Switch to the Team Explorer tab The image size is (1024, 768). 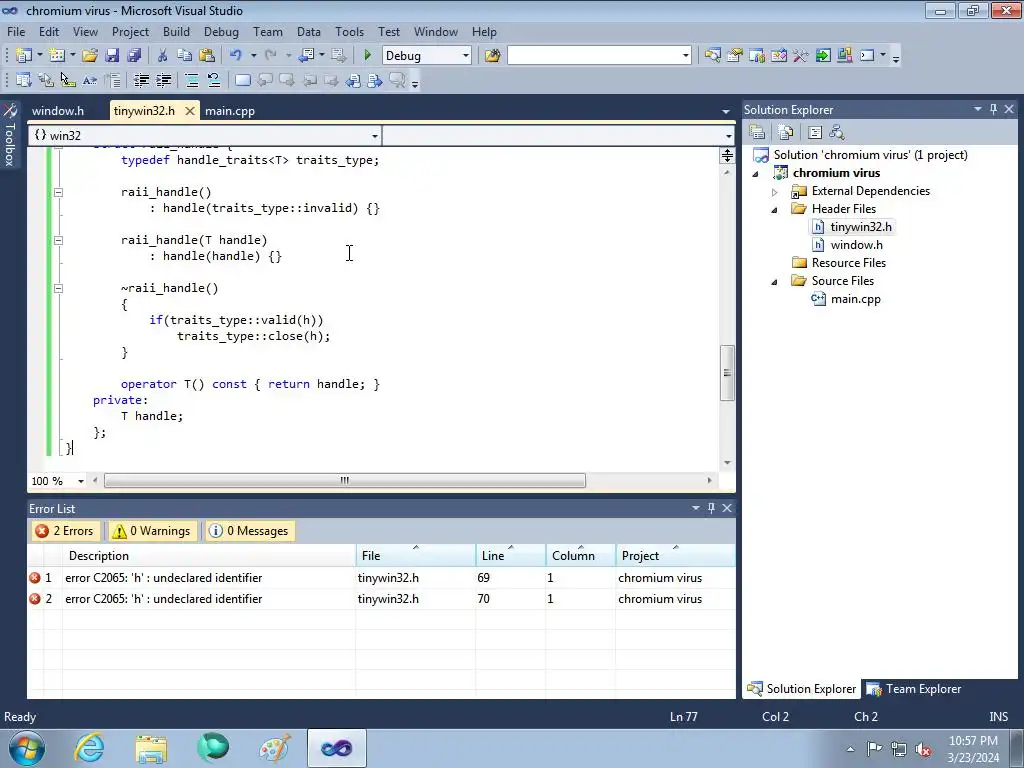coord(914,688)
